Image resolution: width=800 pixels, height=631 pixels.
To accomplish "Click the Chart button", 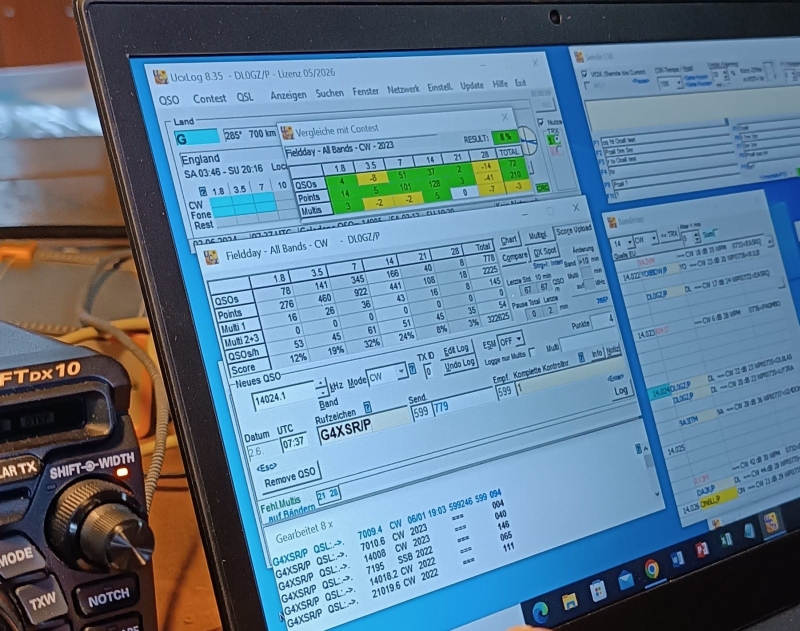I will (508, 240).
